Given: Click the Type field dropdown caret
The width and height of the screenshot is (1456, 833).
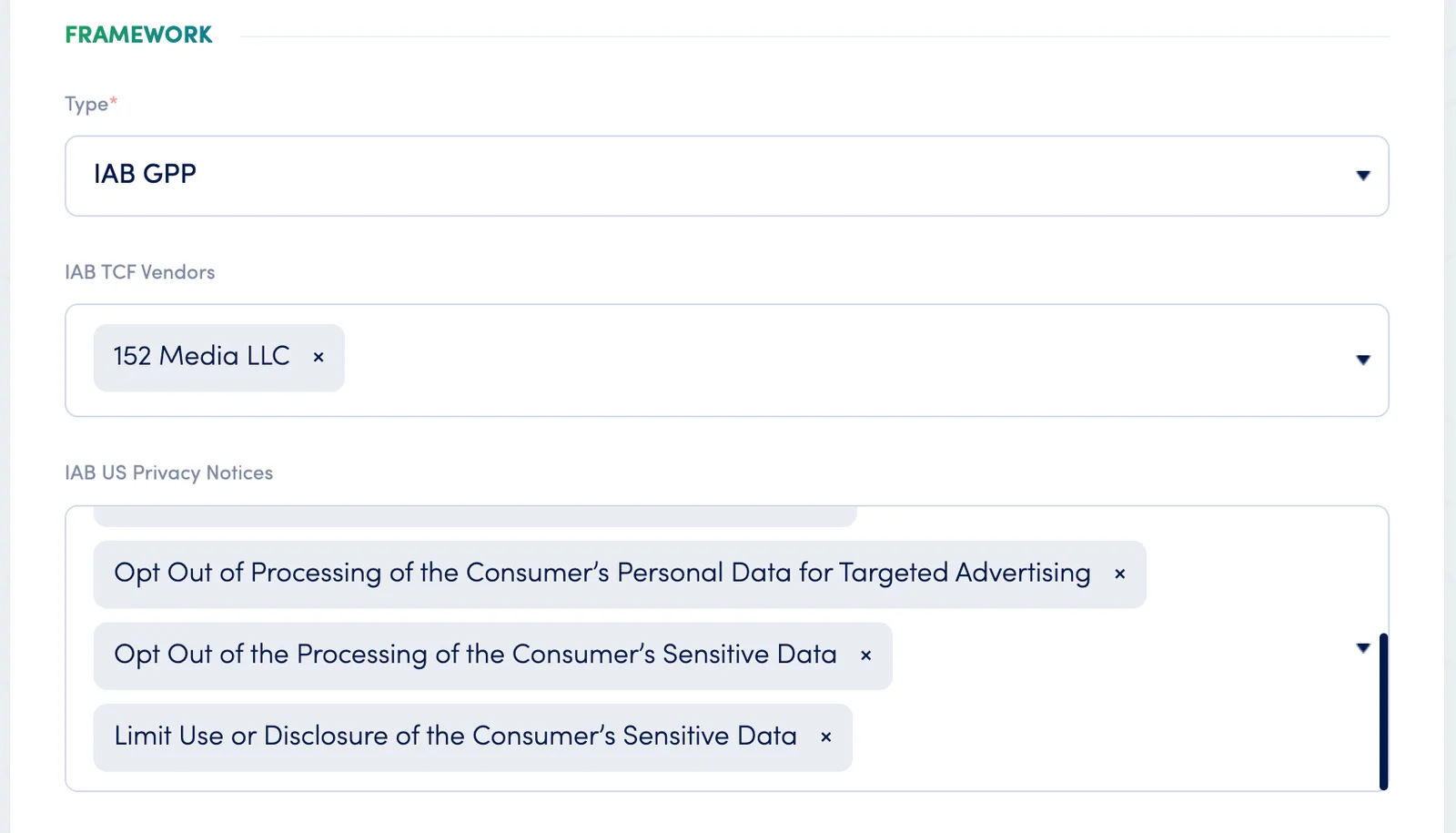Looking at the screenshot, I should [x=1362, y=176].
